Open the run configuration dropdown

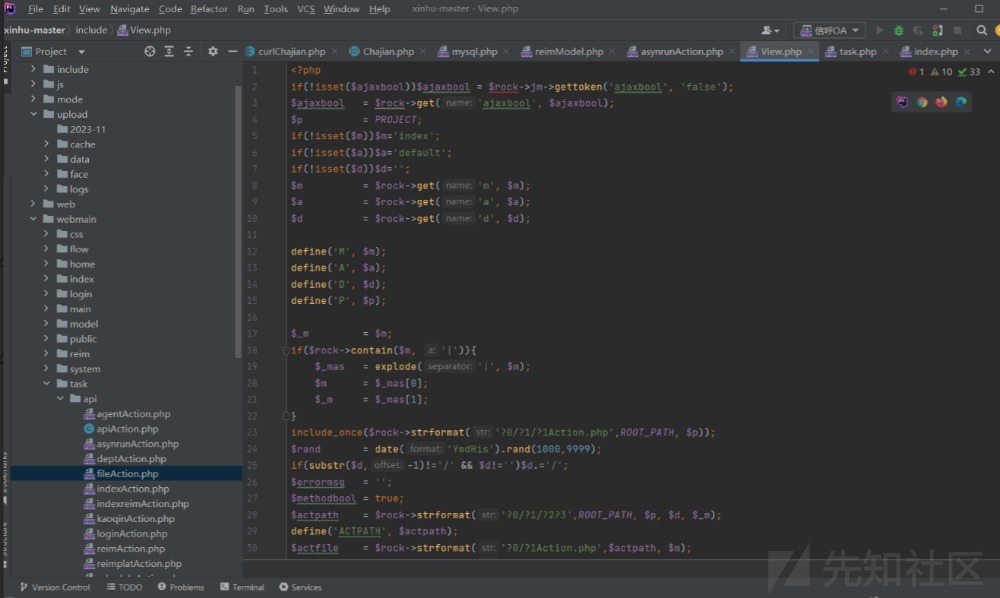point(829,31)
